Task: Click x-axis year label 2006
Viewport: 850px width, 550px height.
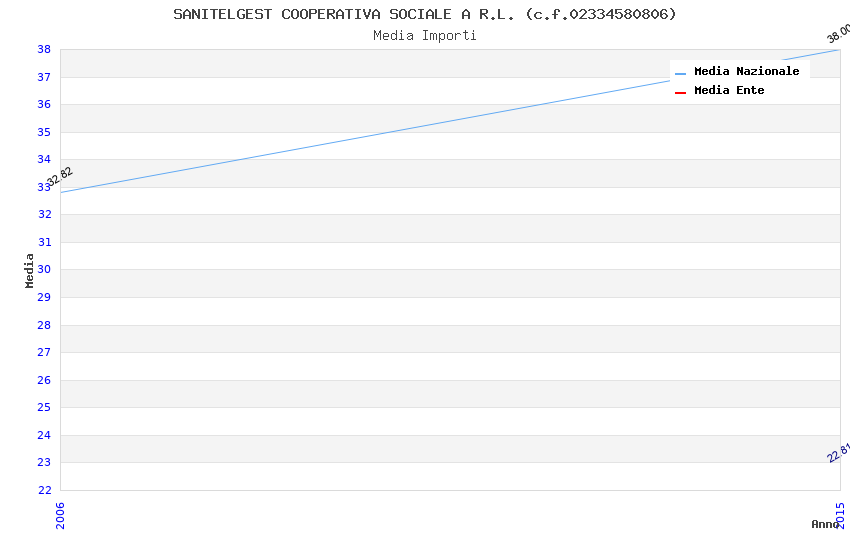Action: tap(60, 515)
